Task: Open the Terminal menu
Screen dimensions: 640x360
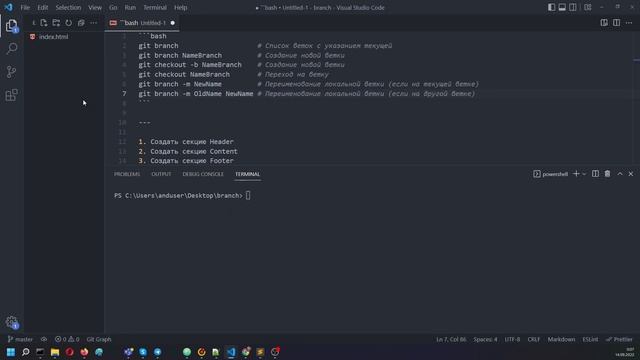Action: 155,7
